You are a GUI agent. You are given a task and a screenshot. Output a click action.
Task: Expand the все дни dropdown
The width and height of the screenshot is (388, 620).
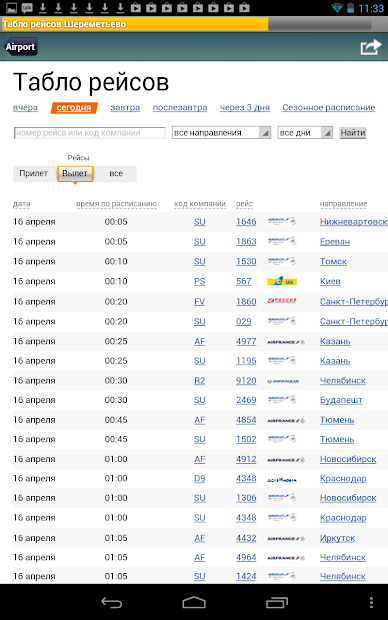(305, 133)
